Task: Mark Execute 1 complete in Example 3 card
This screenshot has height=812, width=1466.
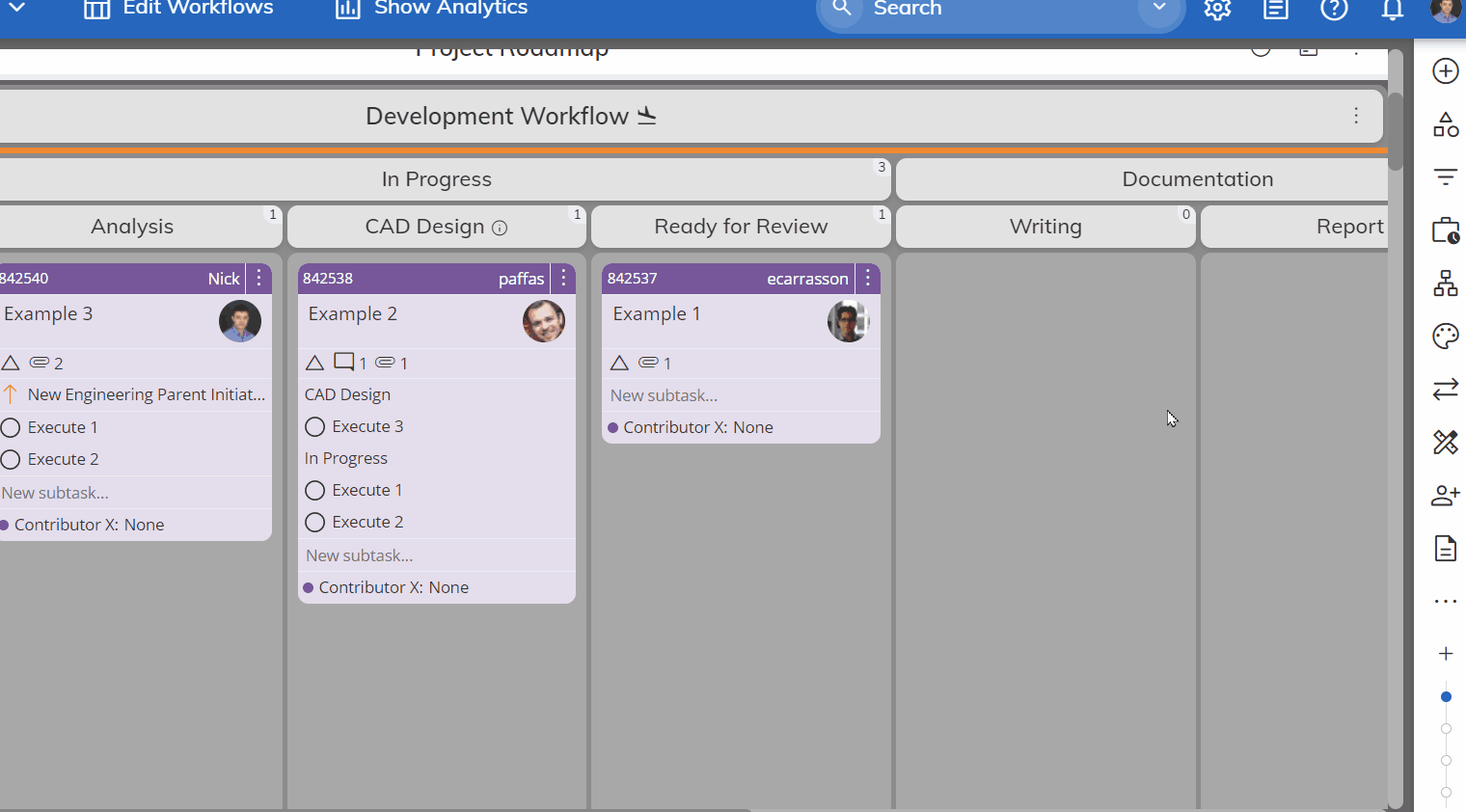Action: point(11,427)
